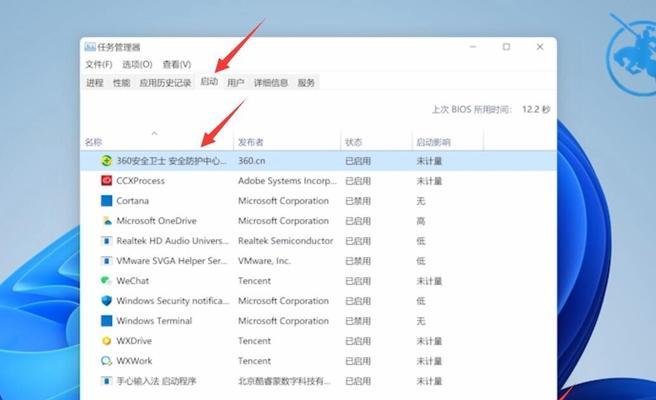Click the VMware SVGA Helper icon
The width and height of the screenshot is (656, 400).
pos(107,261)
